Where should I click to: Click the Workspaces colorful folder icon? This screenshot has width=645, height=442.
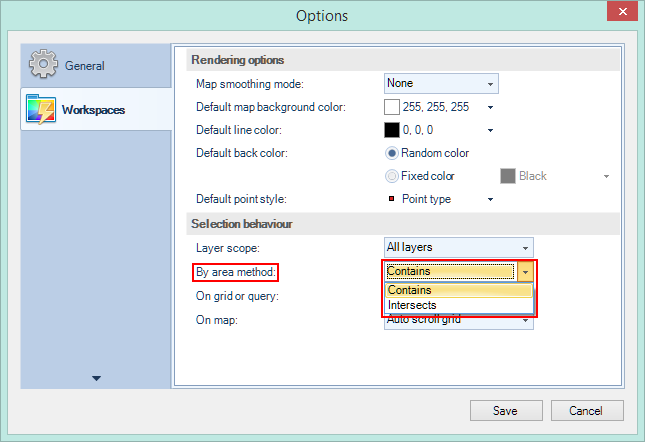coord(42,109)
